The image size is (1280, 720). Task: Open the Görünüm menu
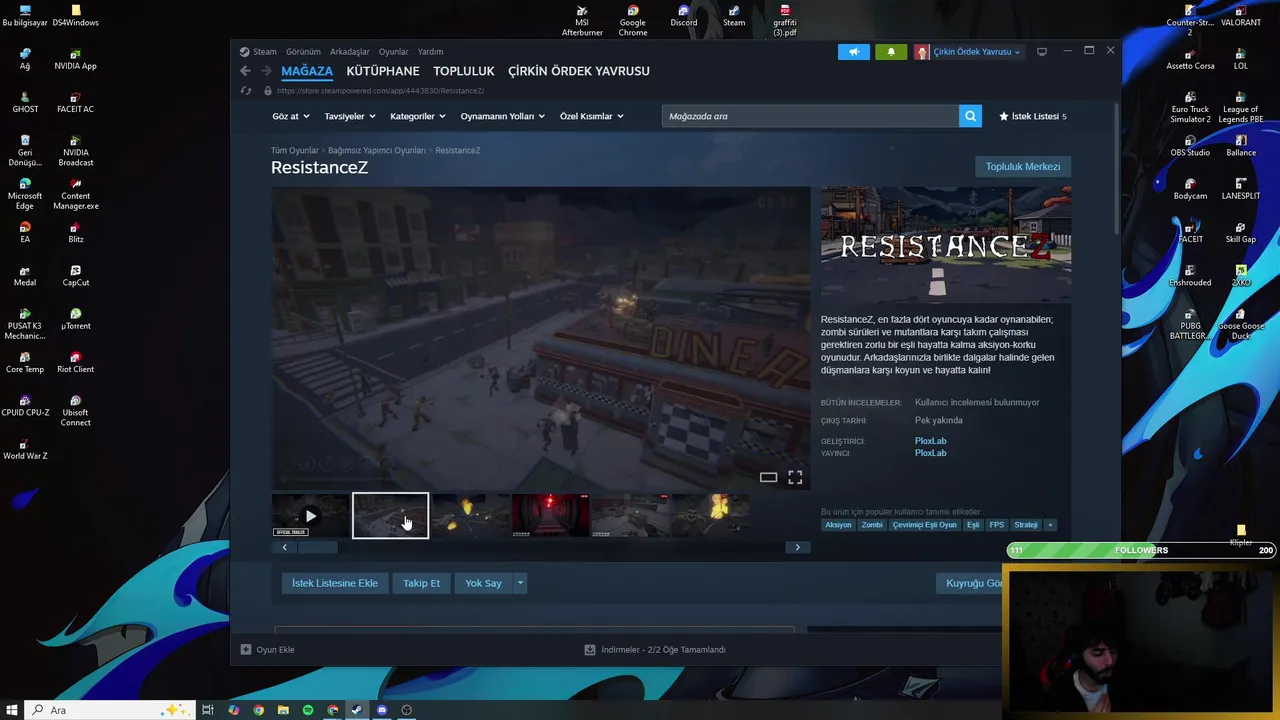(x=303, y=52)
